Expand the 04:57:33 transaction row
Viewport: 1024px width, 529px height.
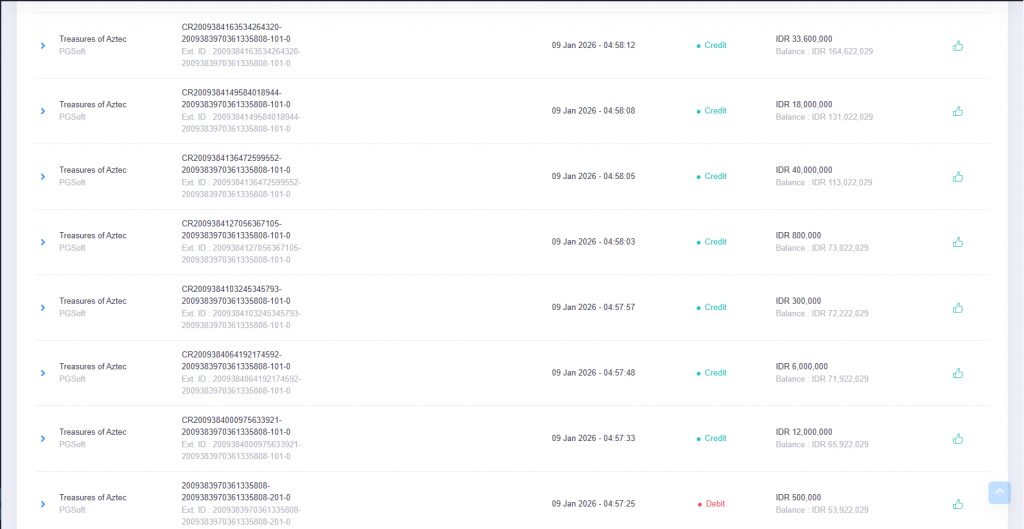43,438
